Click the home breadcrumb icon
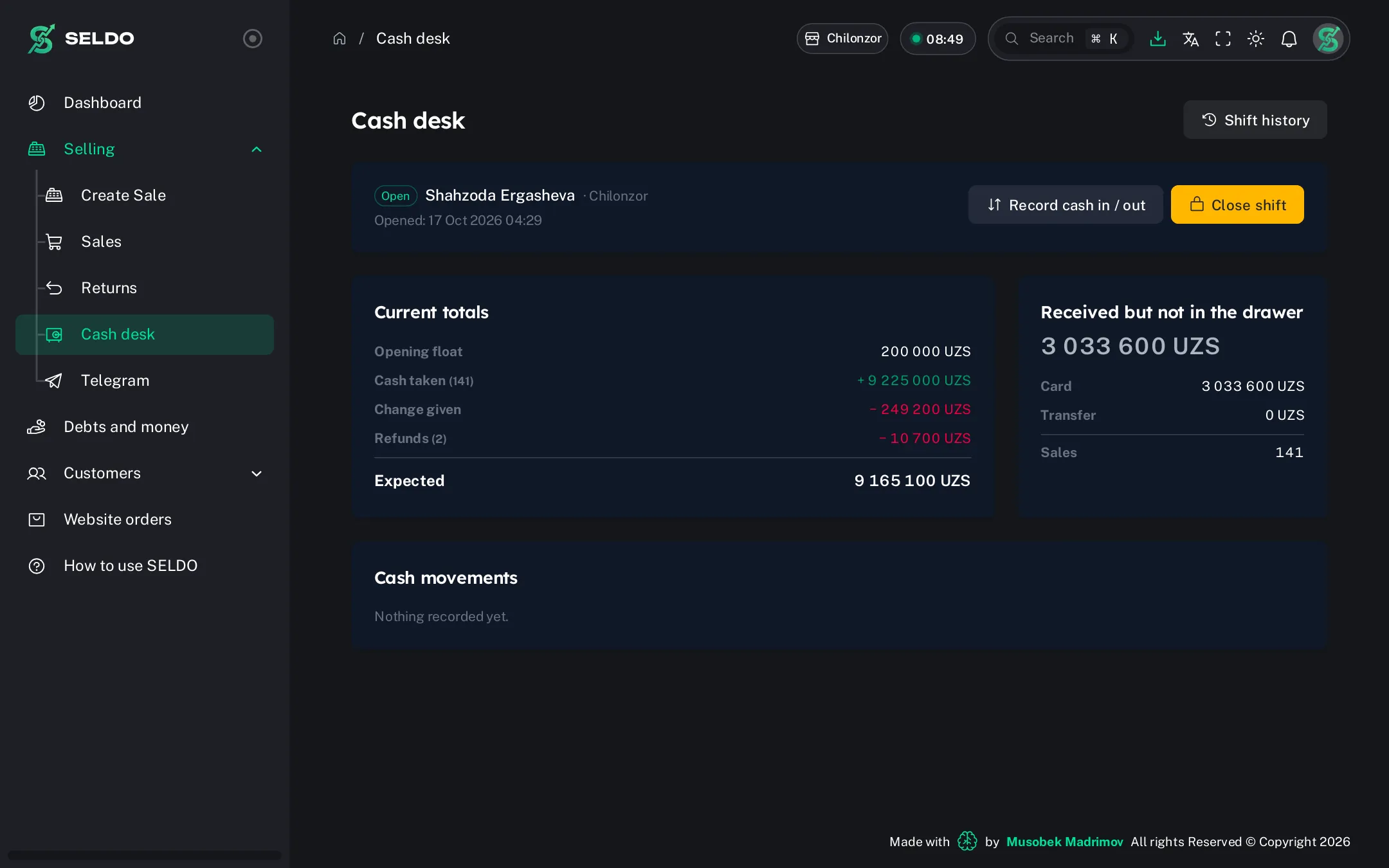This screenshot has height=868, width=1389. coord(340,39)
